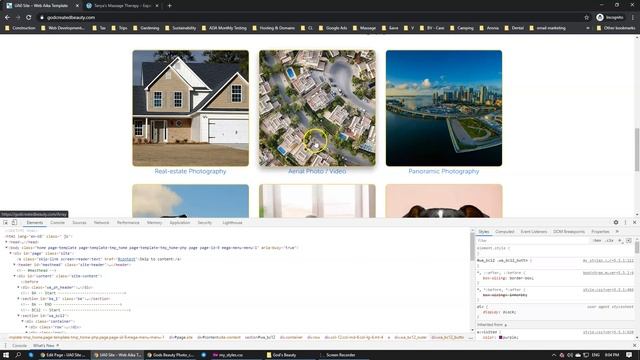
Task: Expand the head element node
Action: coord(6,242)
